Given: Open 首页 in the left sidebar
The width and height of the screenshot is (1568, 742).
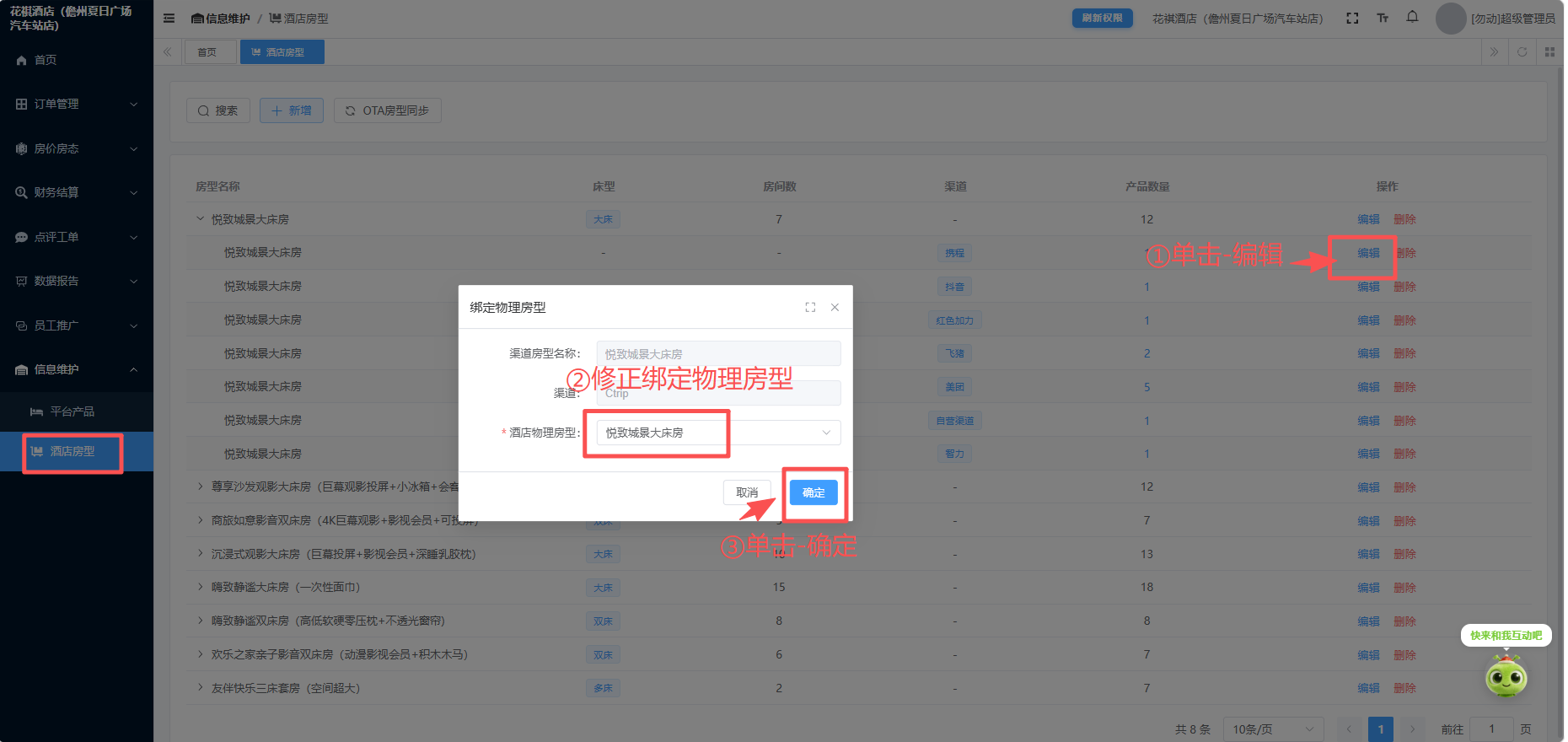Looking at the screenshot, I should tap(77, 60).
